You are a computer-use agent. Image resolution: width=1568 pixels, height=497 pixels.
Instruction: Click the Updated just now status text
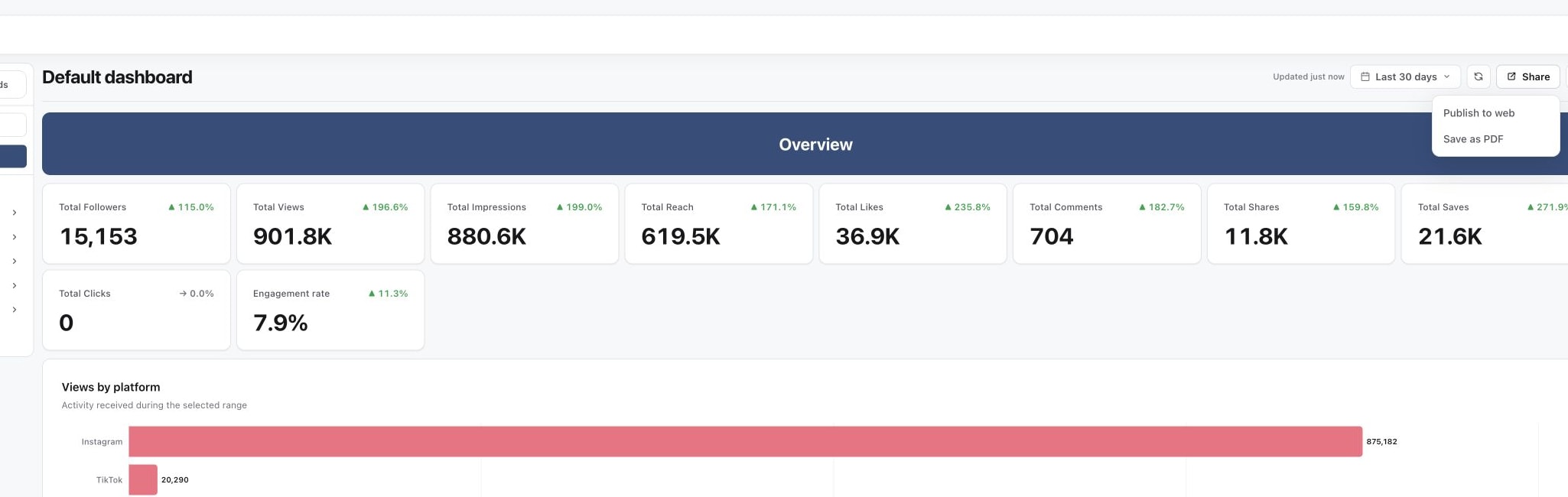[1308, 76]
